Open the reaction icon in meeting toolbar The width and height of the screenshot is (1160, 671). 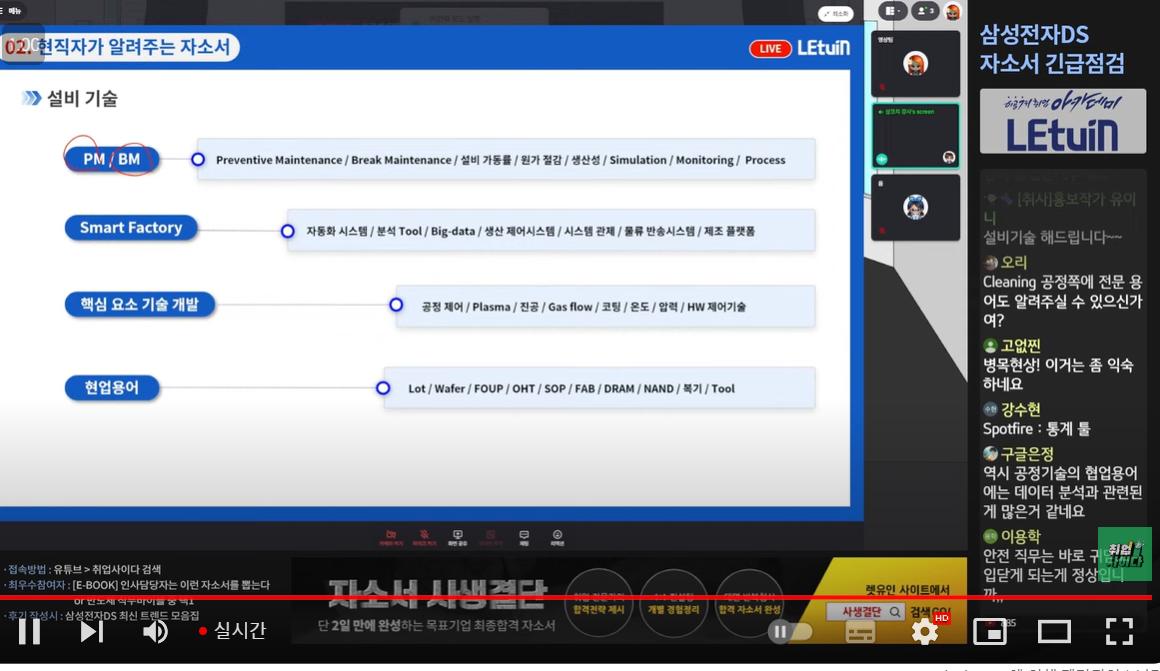point(557,537)
